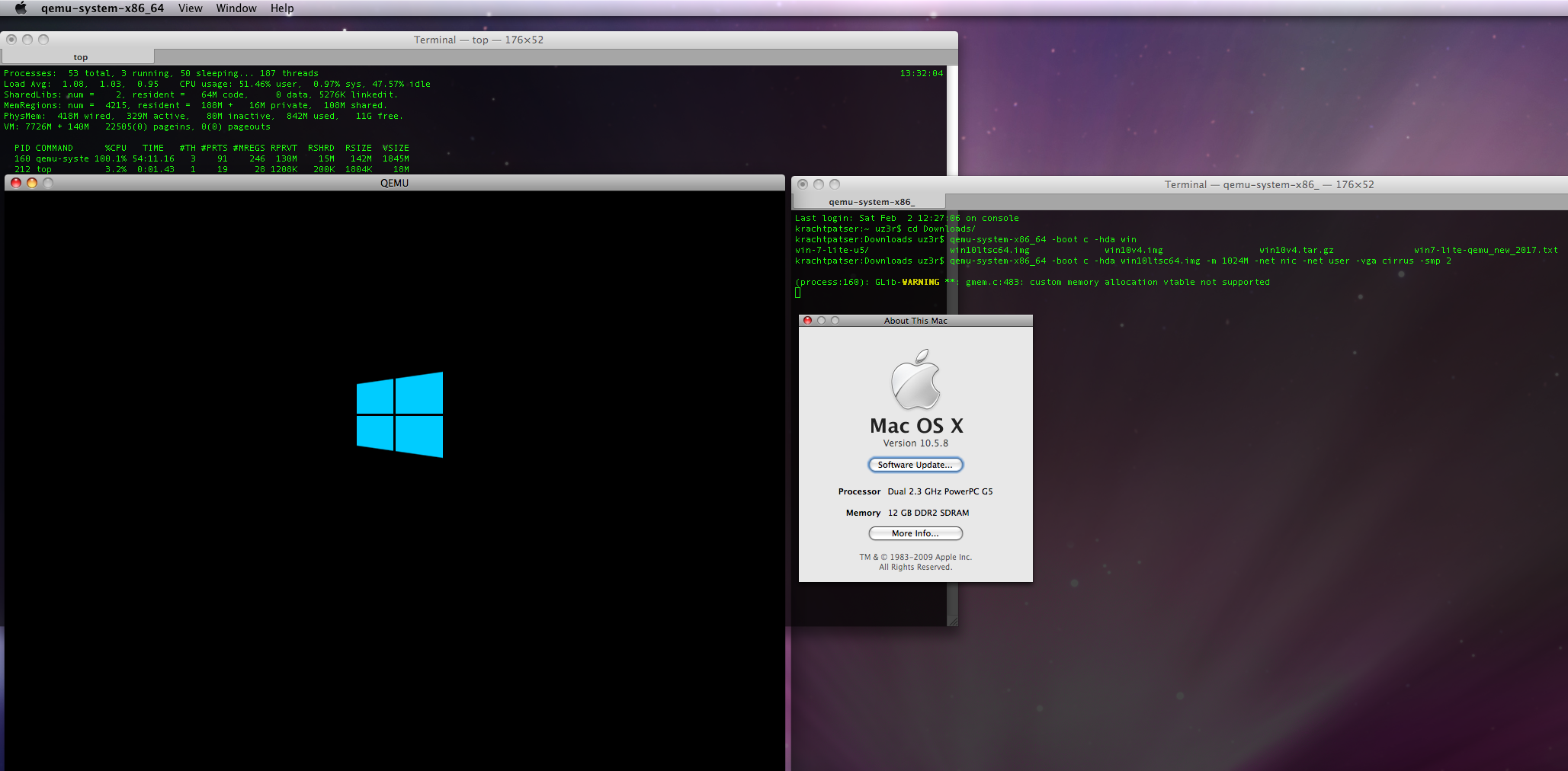The width and height of the screenshot is (1568, 771).
Task: Click the '212 top' process row
Action: 211,169
